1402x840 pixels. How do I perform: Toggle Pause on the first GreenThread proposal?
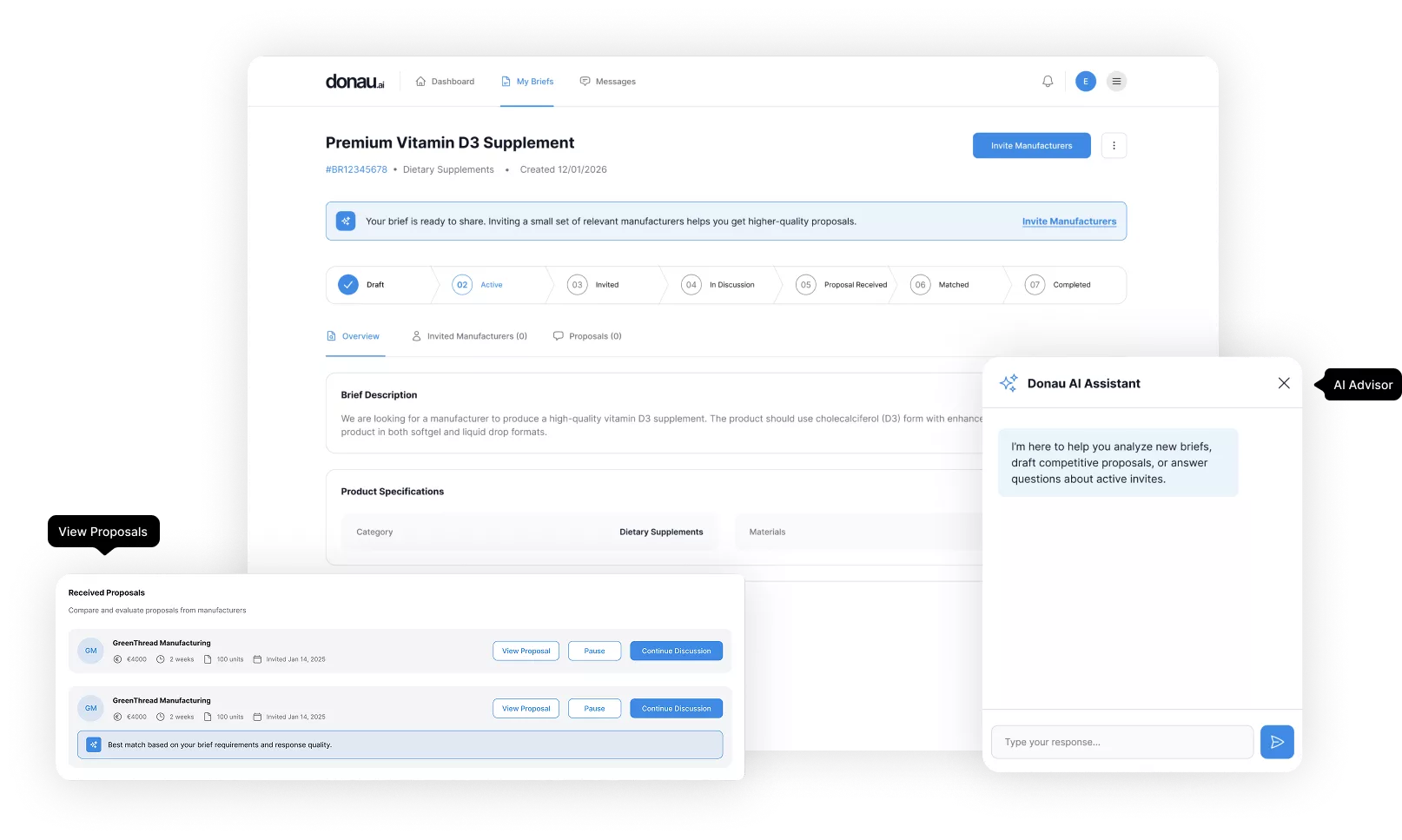594,650
